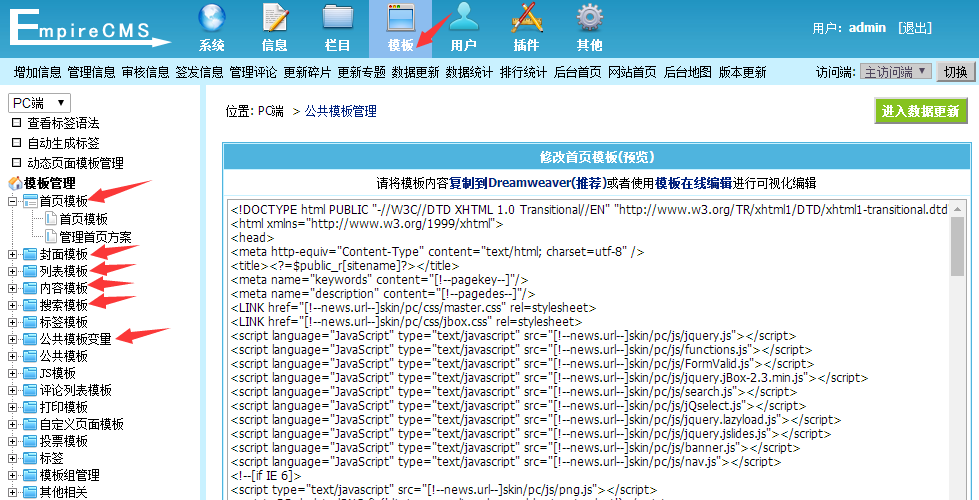
Task: Click the folder icon of 封面模板
Action: click(x=29, y=254)
